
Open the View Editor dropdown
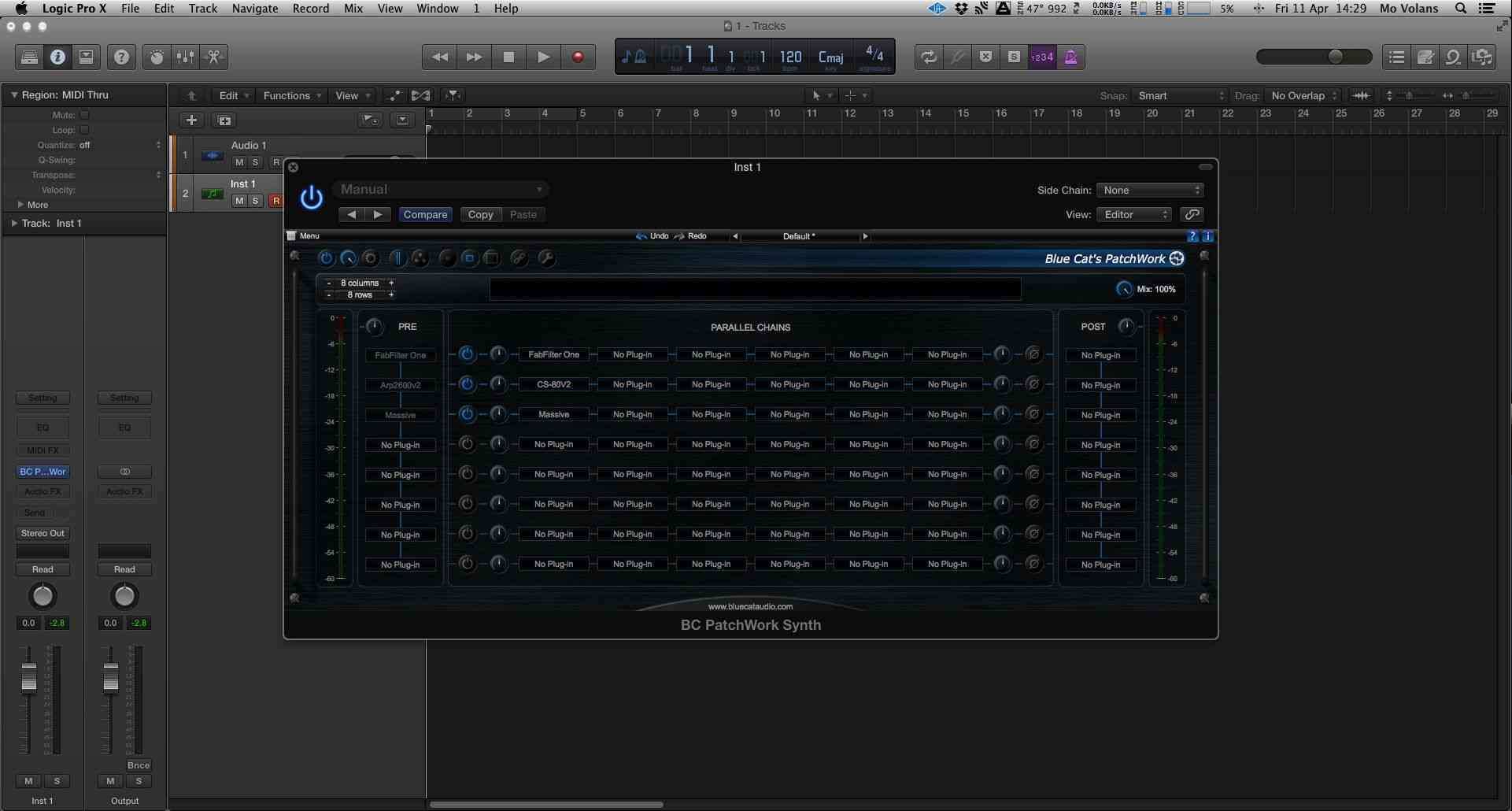(1134, 214)
